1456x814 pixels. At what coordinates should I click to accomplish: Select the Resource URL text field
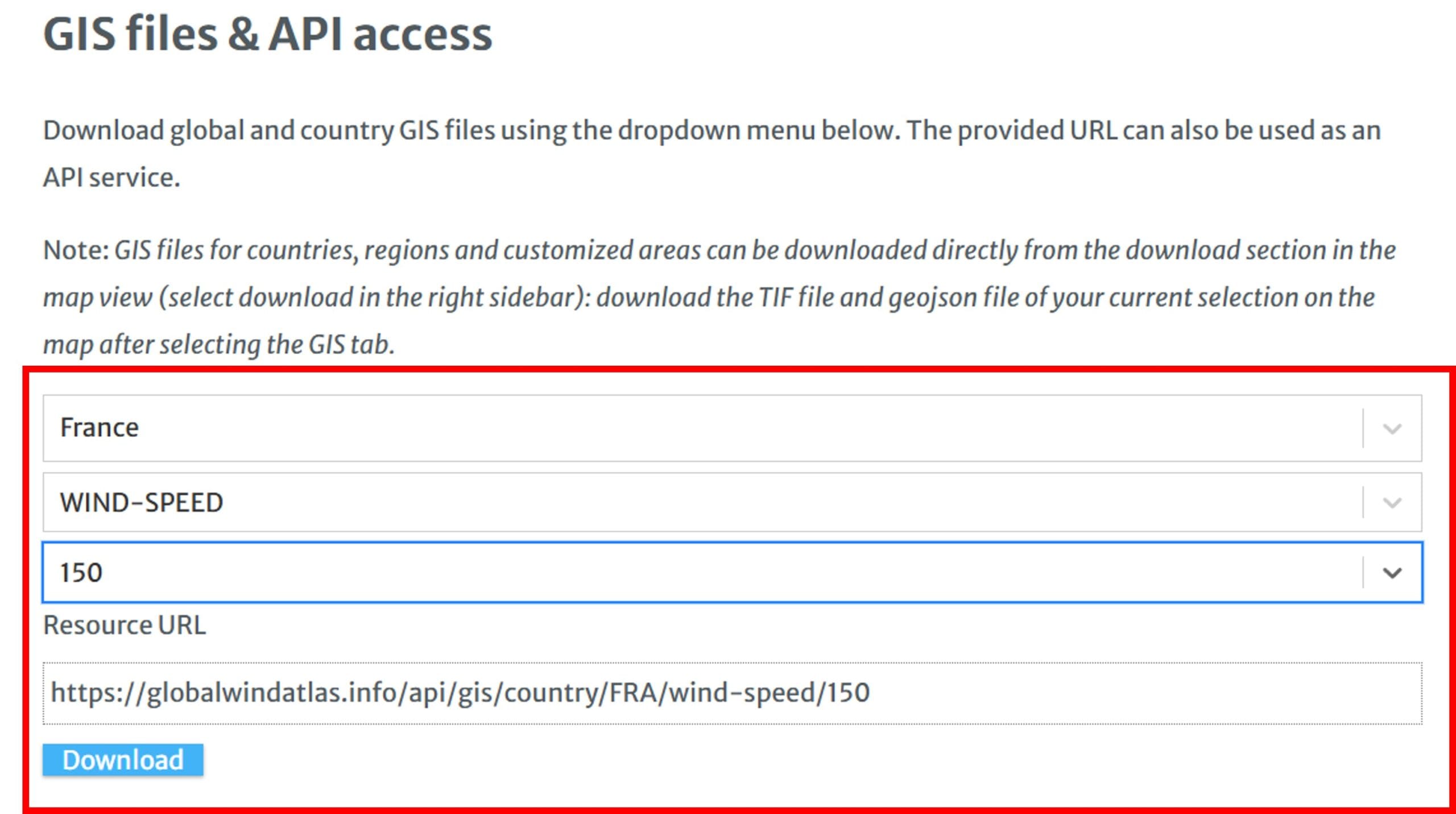click(x=732, y=693)
